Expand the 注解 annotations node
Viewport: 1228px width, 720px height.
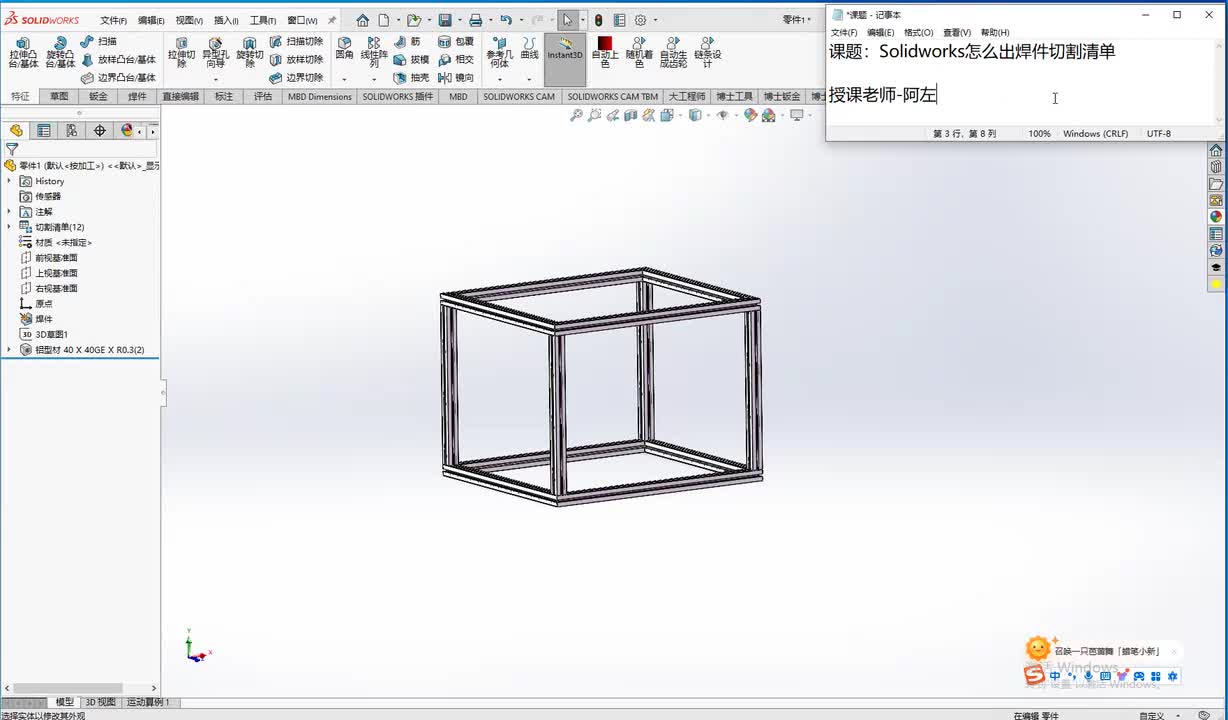[10, 212]
